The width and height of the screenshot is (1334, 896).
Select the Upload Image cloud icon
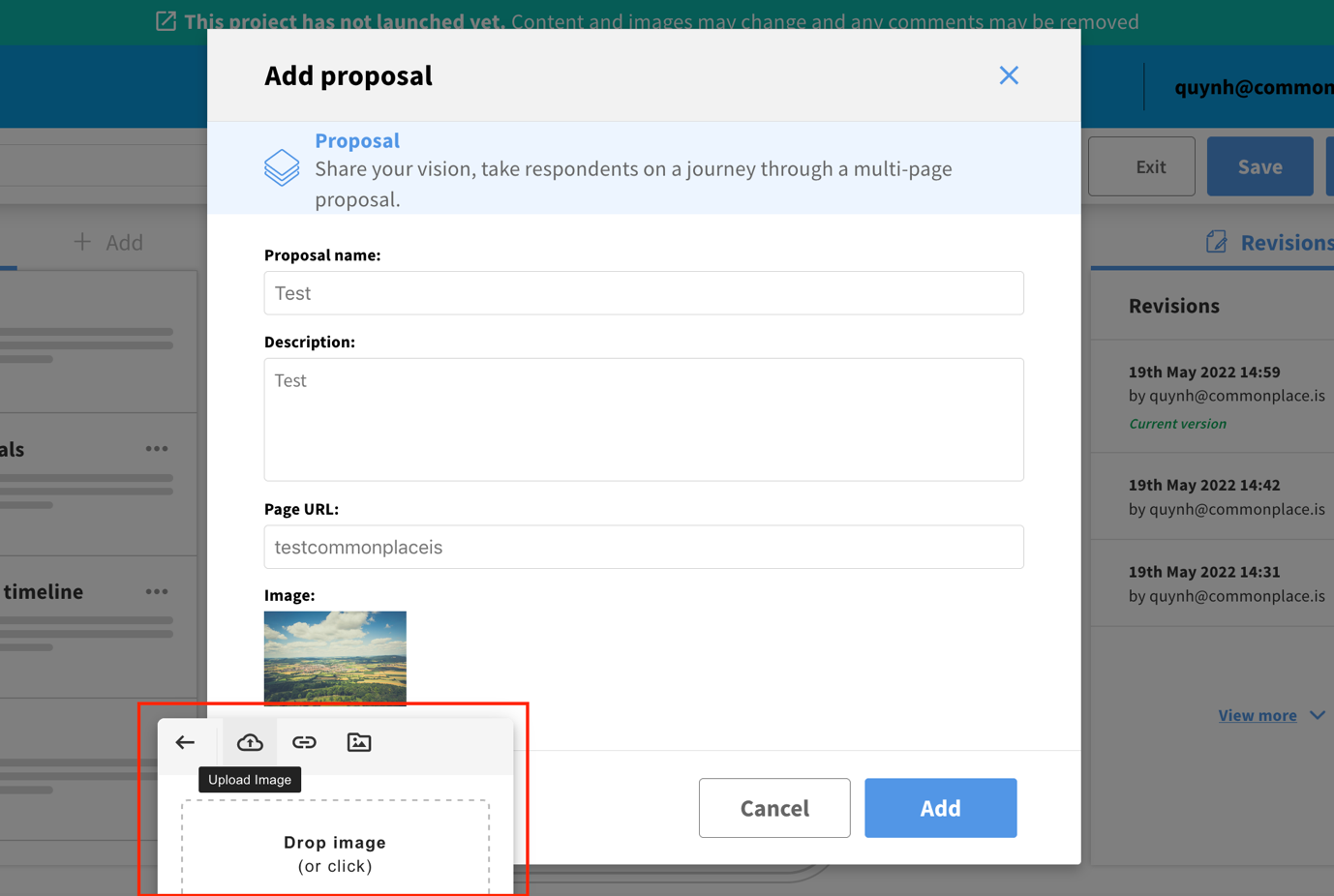(250, 742)
